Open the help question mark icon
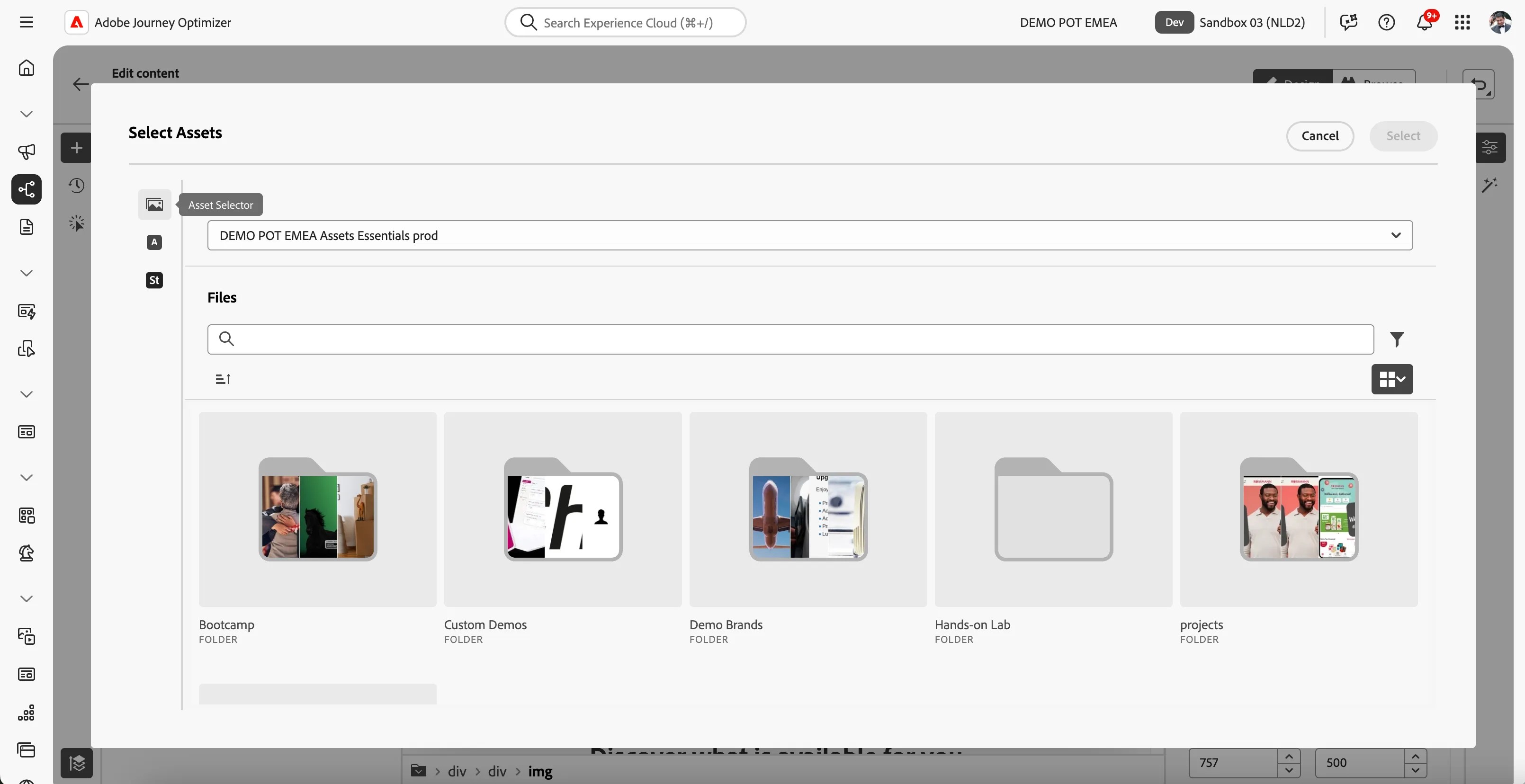The width and height of the screenshot is (1525, 784). (1386, 22)
